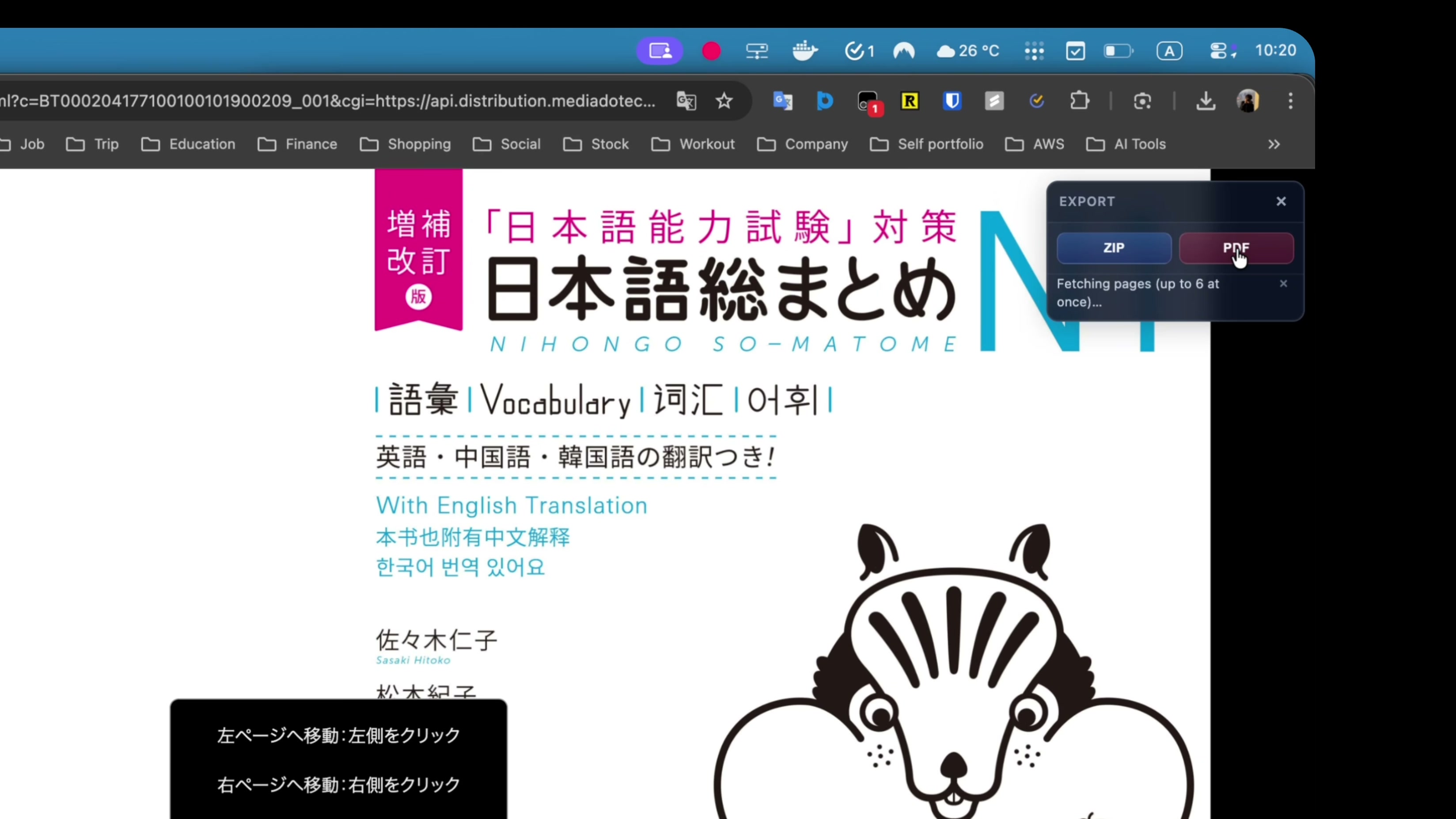Open the task checkmark counter showing 1
This screenshot has width=1456, height=819.
click(859, 51)
